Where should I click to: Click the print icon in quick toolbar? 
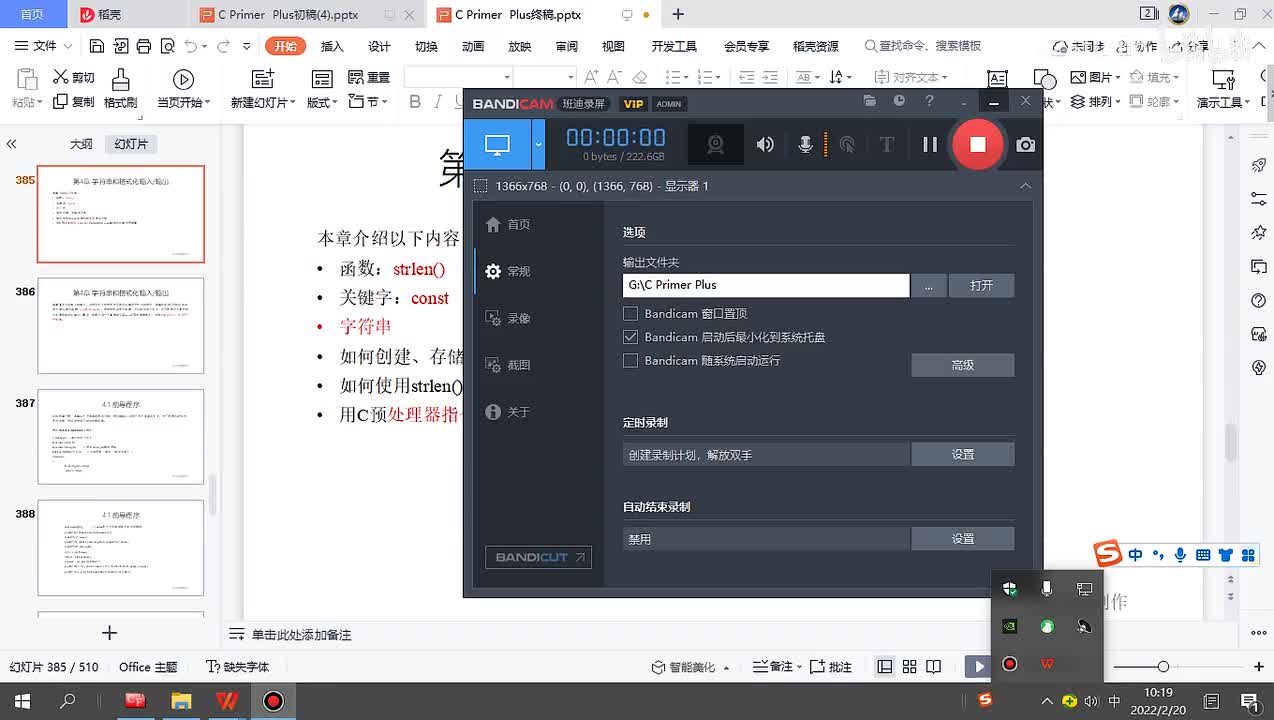(144, 46)
